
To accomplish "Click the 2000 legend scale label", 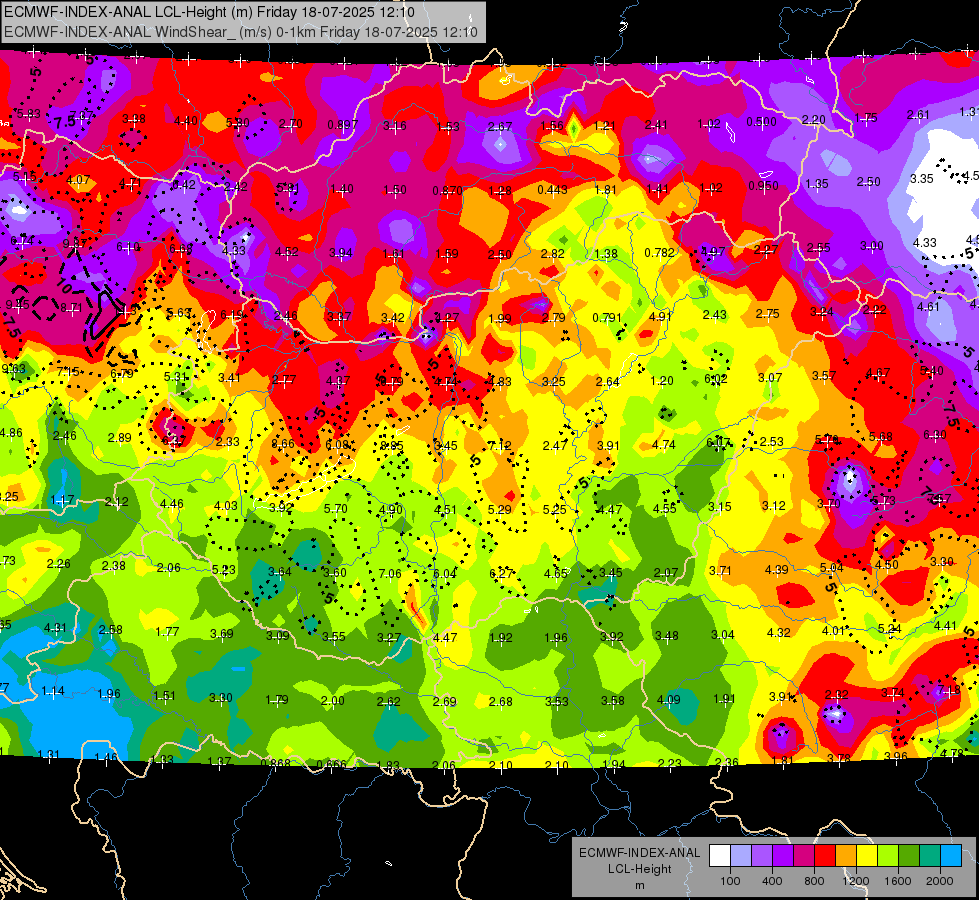I will (x=940, y=881).
